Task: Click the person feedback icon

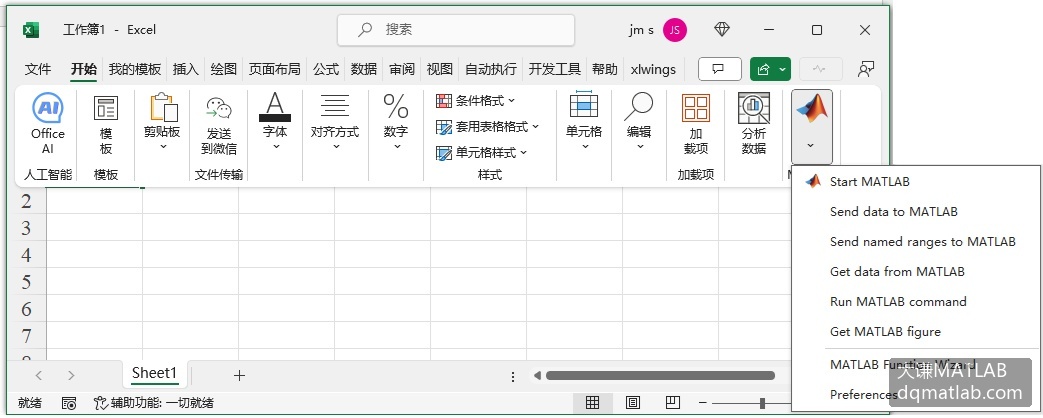Action: pyautogui.click(x=865, y=69)
